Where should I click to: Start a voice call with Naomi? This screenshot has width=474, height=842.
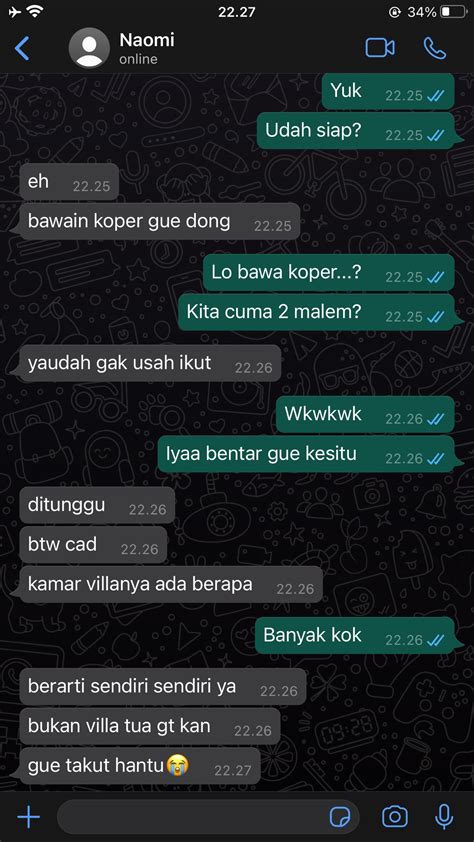point(435,48)
